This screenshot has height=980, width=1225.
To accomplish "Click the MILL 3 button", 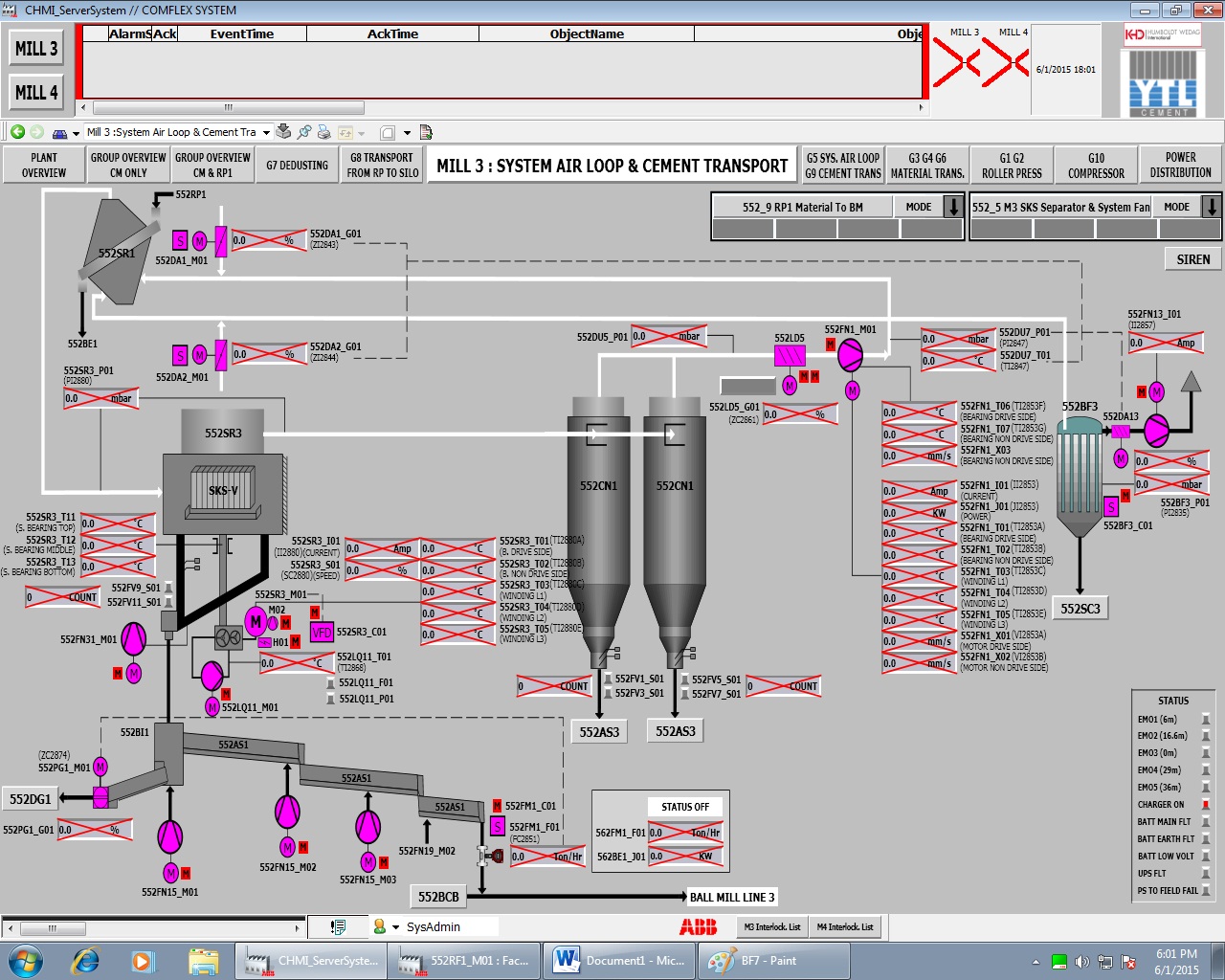I will [36, 49].
